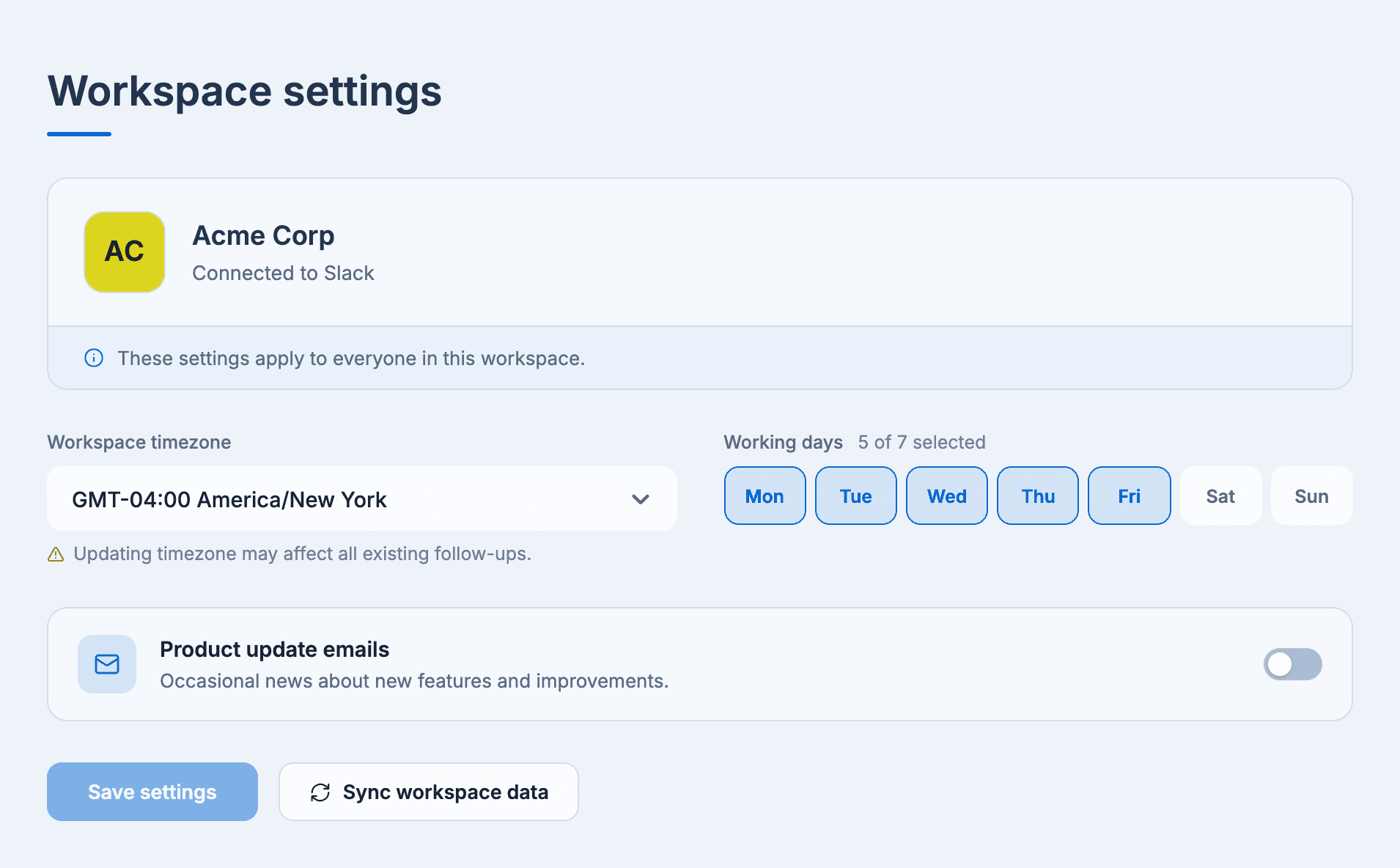Click the timezone warning triangle icon
1400x868 pixels.
[56, 554]
